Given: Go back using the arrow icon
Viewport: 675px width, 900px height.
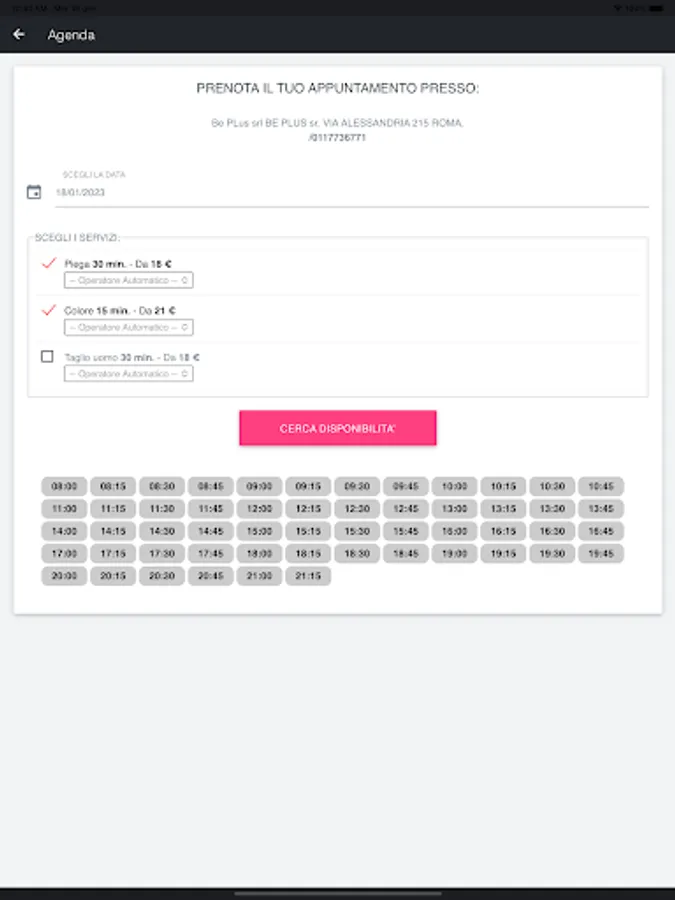Looking at the screenshot, I should coord(19,34).
